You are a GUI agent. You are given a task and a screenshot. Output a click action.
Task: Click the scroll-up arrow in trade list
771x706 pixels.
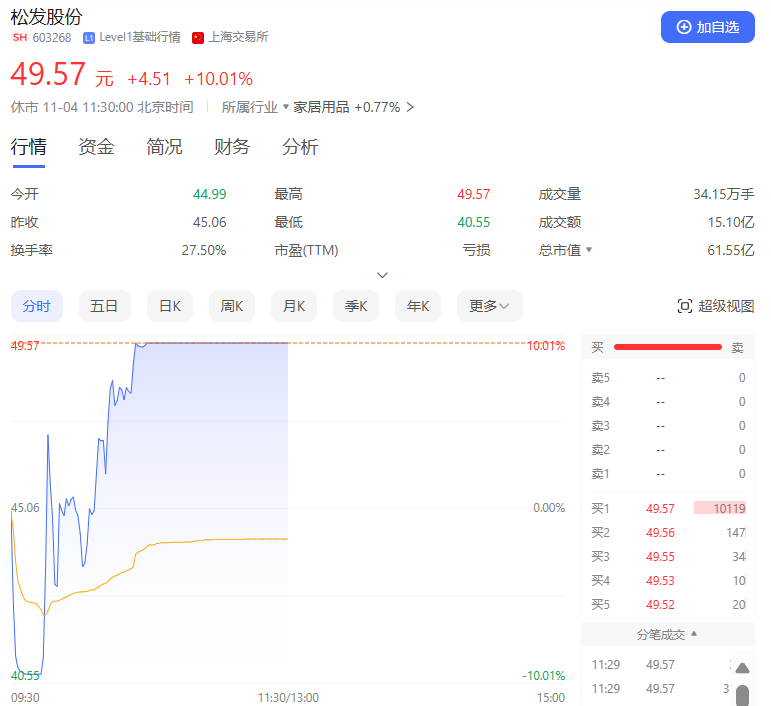(x=742, y=668)
